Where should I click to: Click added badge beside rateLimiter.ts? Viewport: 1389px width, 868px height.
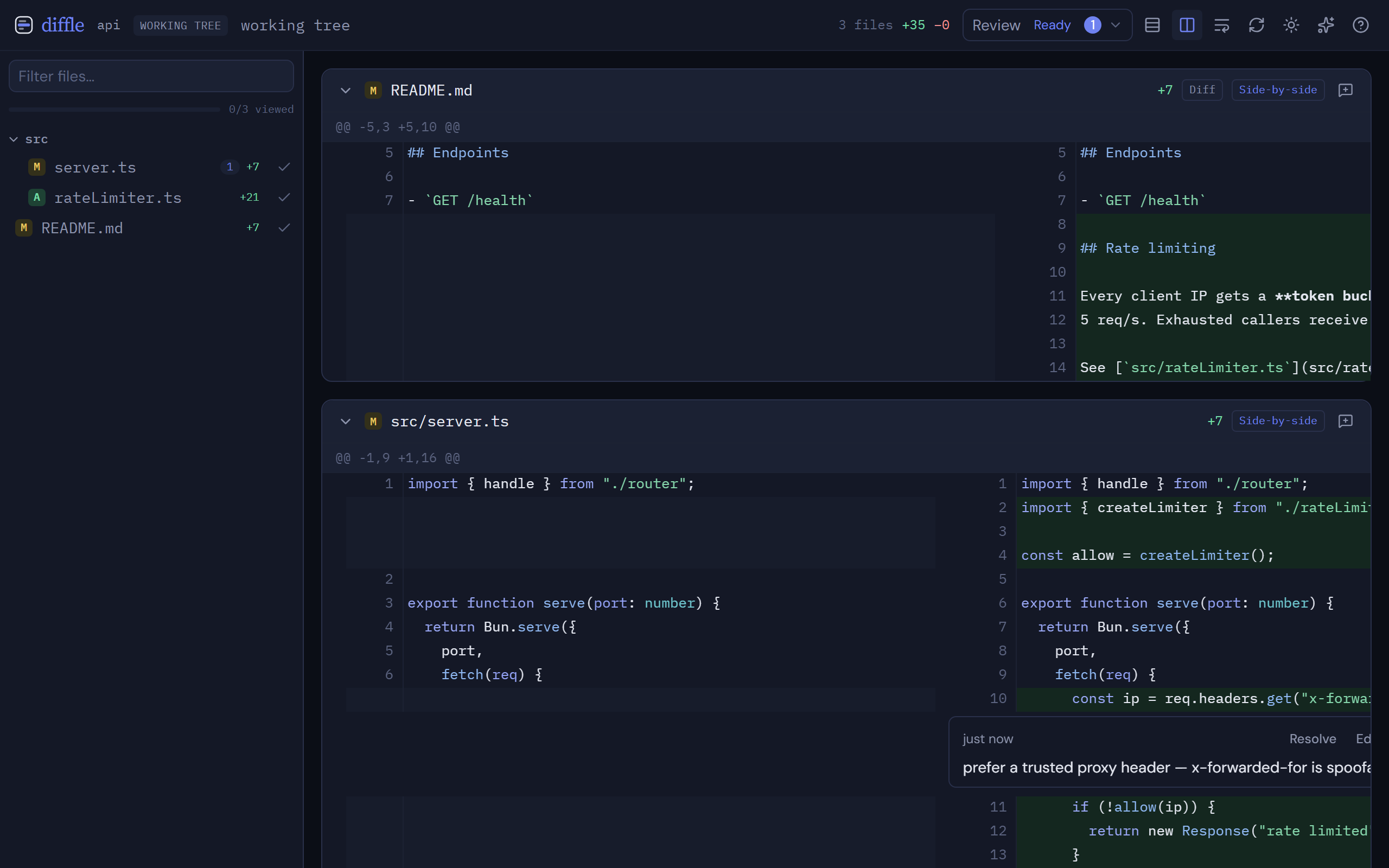(37, 197)
